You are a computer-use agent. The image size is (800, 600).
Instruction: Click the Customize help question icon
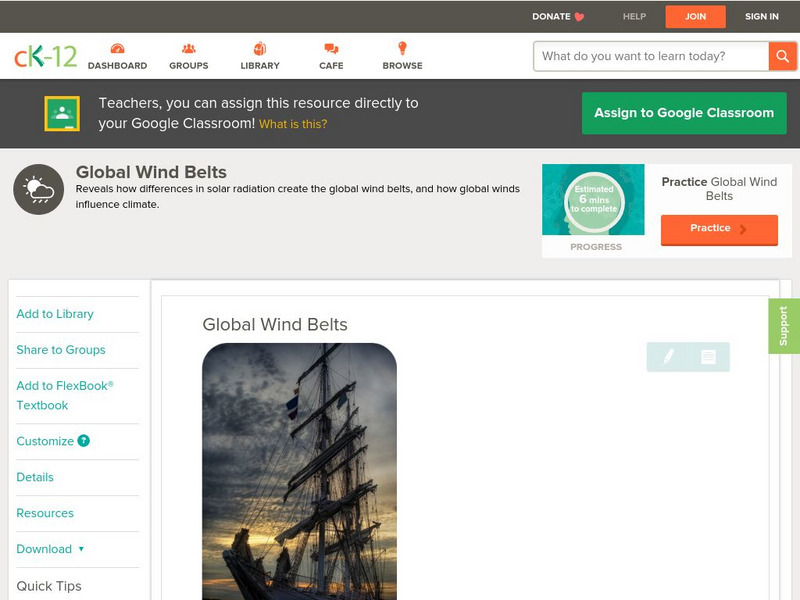(x=84, y=441)
